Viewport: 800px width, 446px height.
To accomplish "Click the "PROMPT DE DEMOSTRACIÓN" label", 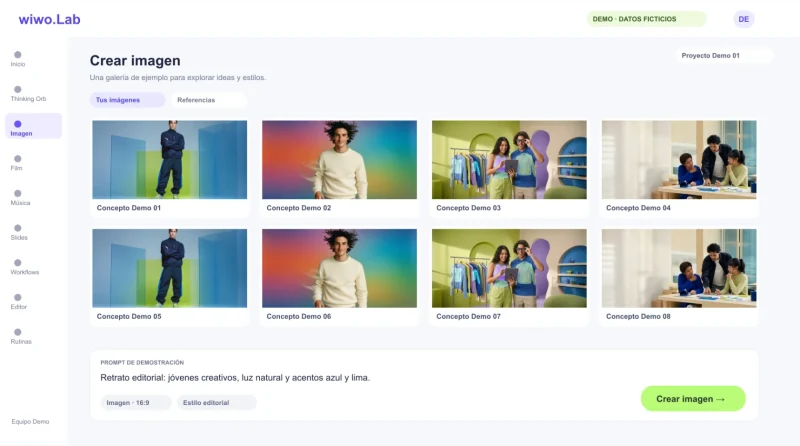I will click(142, 362).
